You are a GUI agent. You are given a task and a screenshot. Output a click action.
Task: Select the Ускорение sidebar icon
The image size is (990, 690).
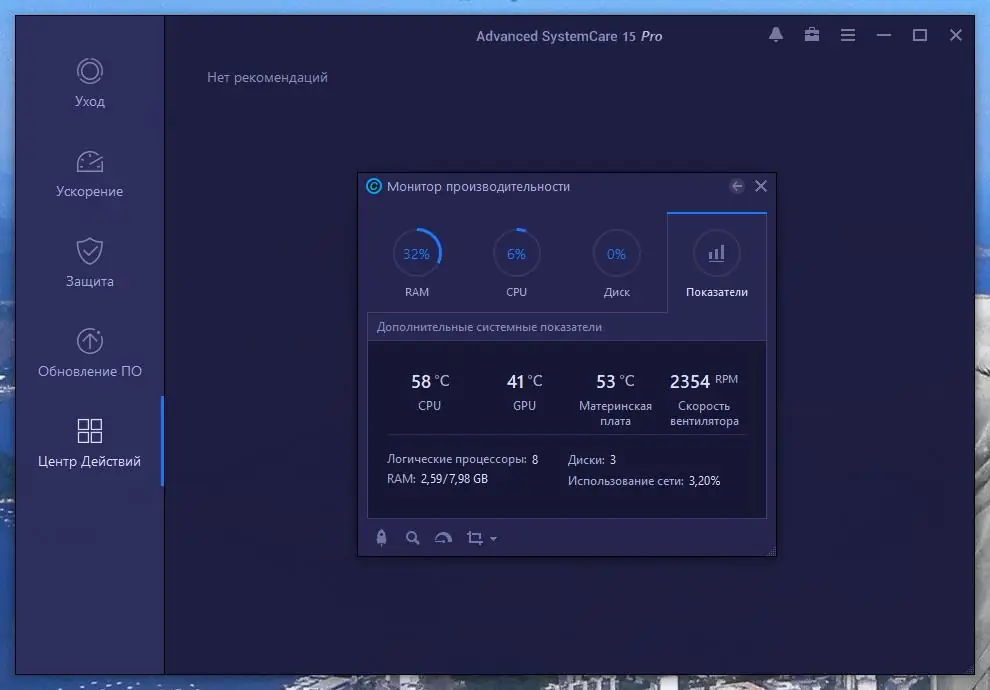89,172
